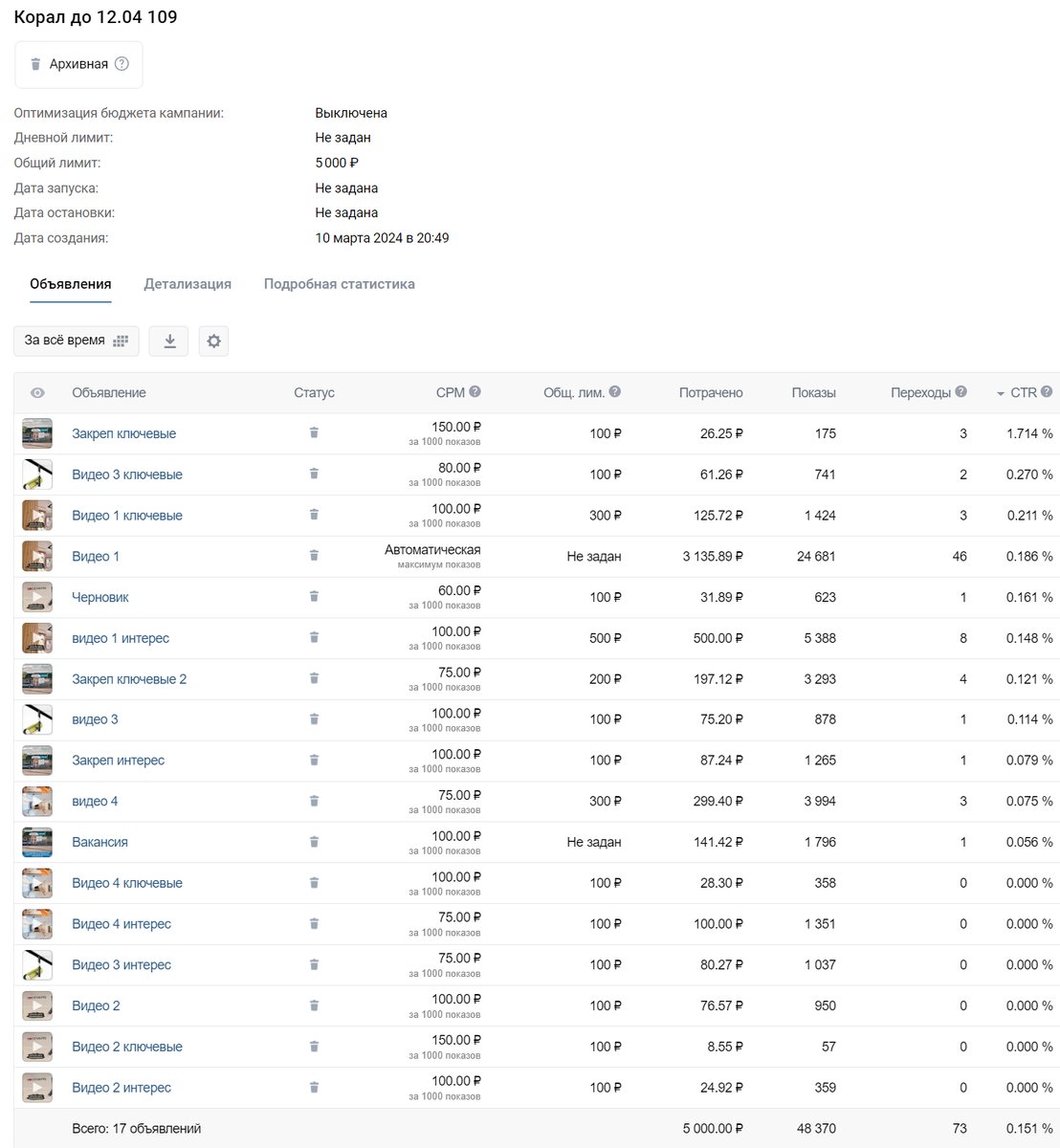Open the table settings gear icon
Screen dimensions: 1060x1148
pos(213,341)
